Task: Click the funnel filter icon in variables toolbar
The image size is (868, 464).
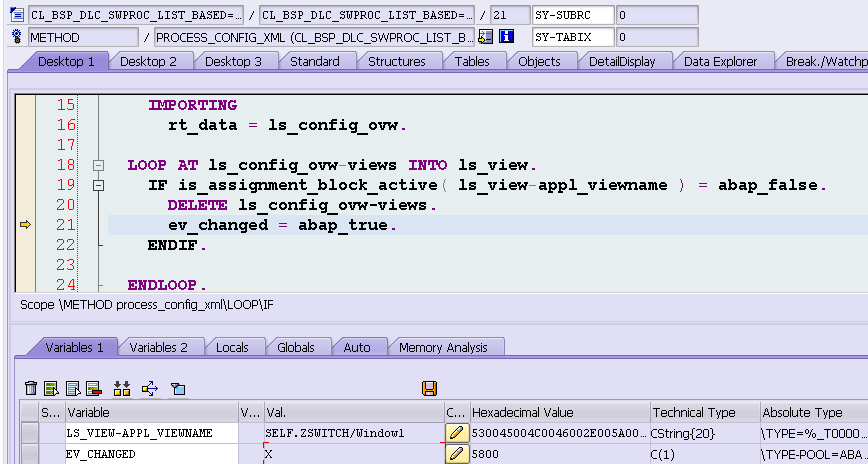Action: (x=177, y=389)
